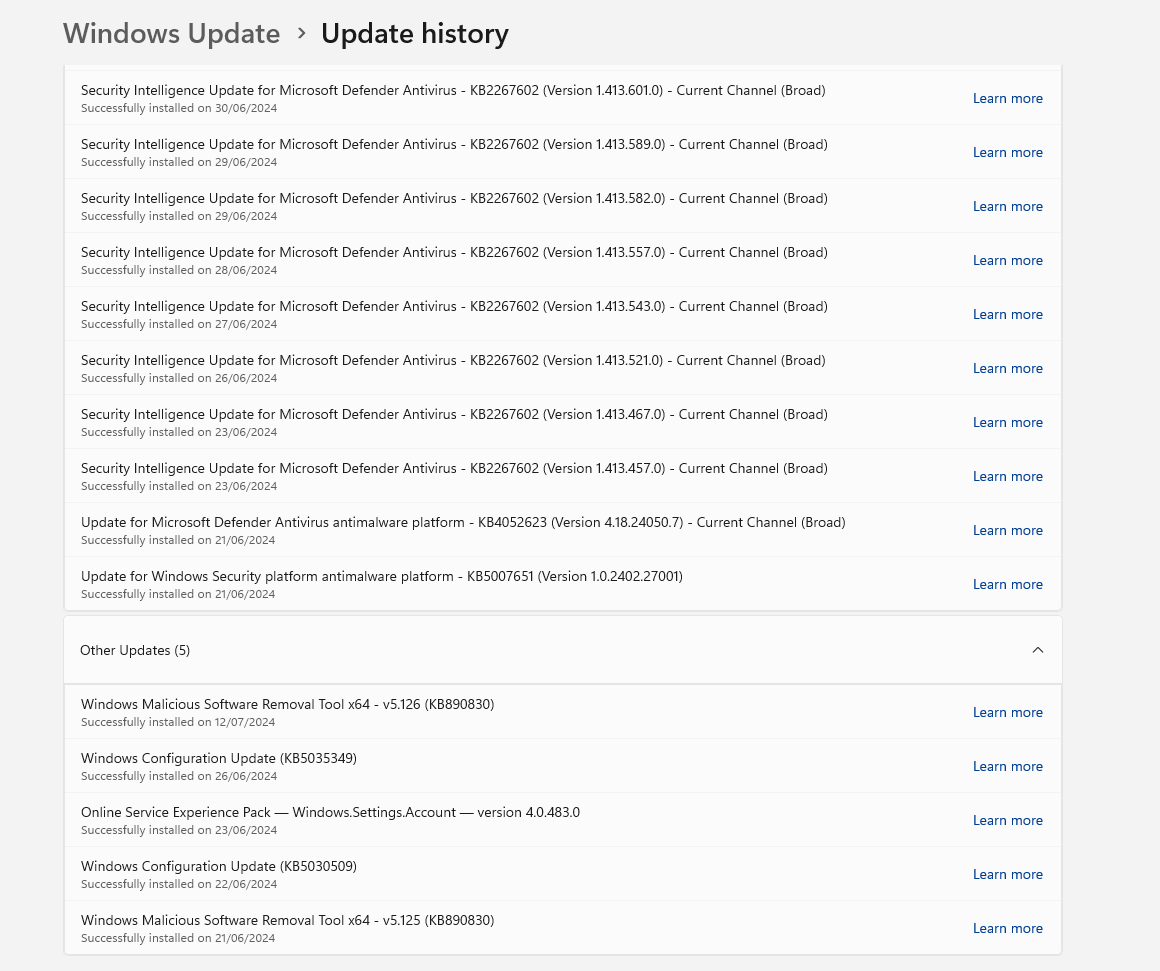The image size is (1160, 971).
Task: Click 'Successfully installed on 28/06/2024' status
Action: pyautogui.click(x=179, y=270)
